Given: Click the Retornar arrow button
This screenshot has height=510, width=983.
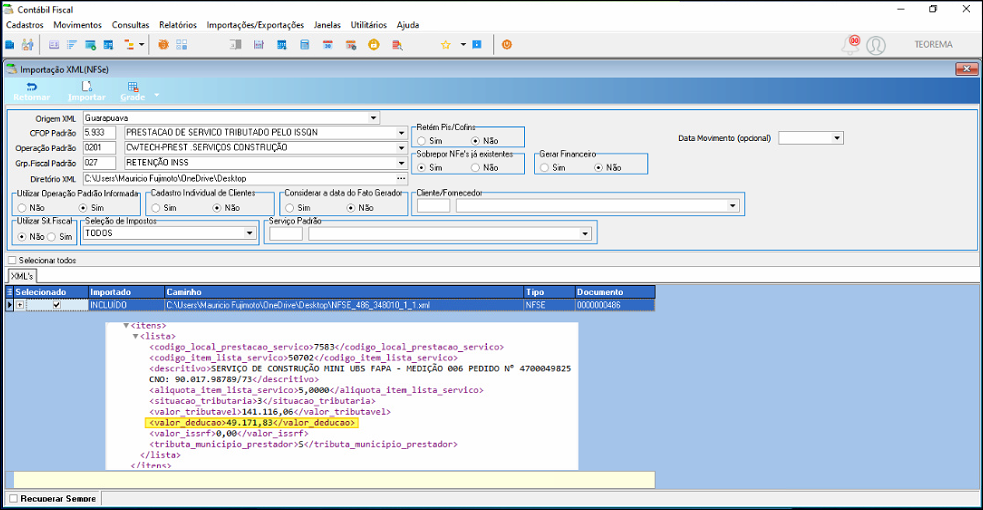Looking at the screenshot, I should tap(31, 91).
